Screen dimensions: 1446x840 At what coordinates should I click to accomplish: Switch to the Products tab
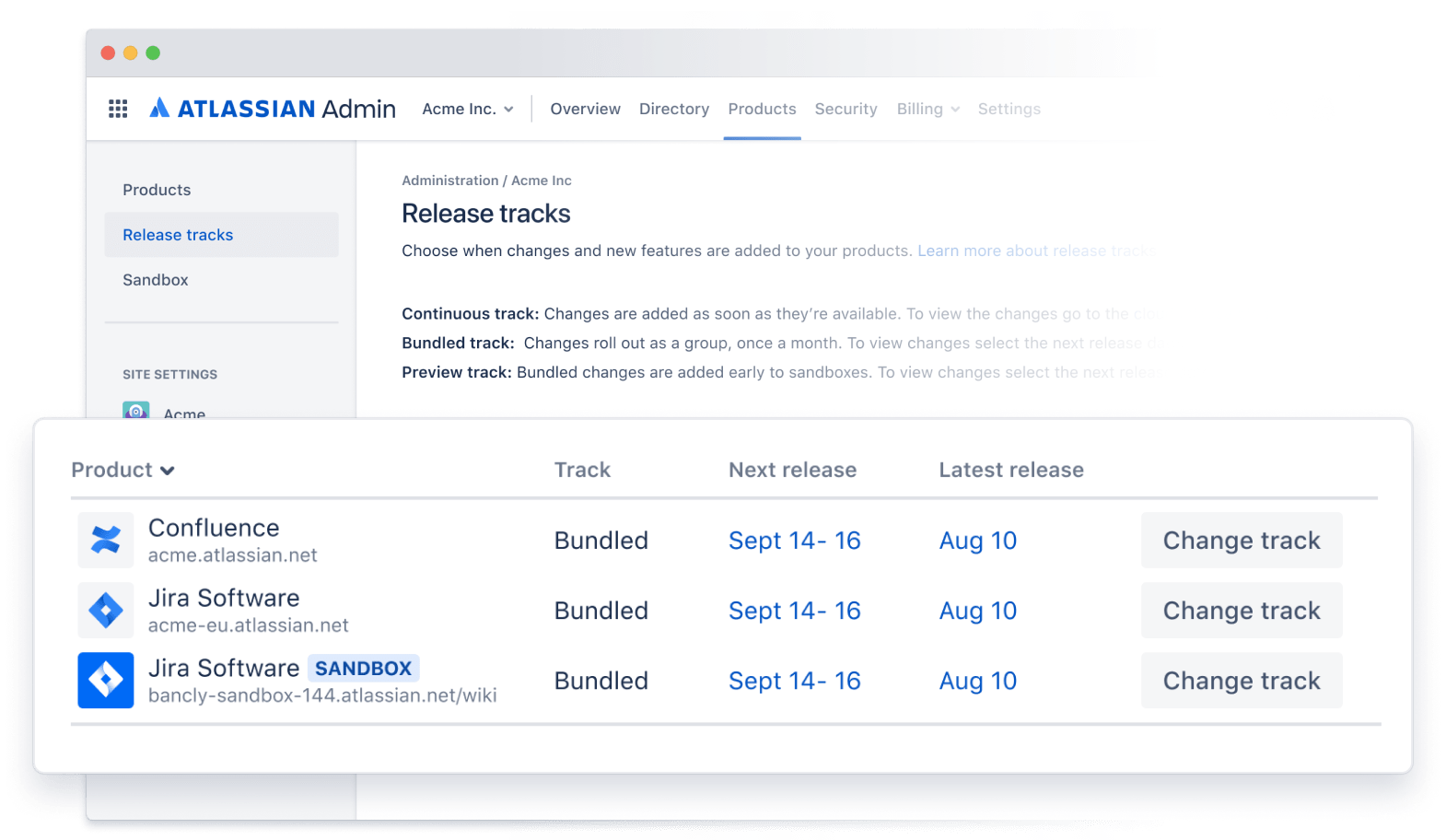click(762, 109)
